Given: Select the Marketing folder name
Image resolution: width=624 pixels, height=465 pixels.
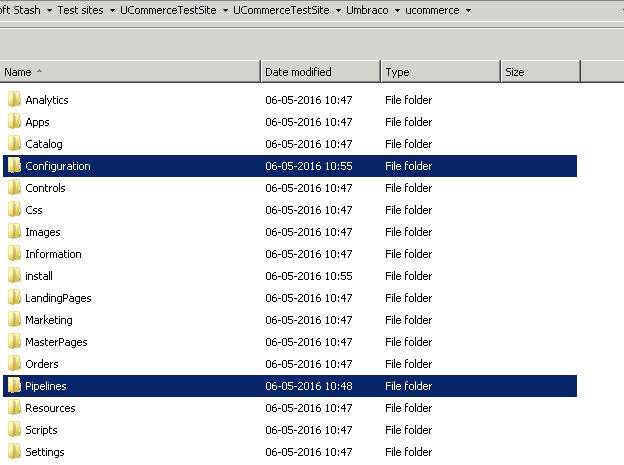Looking at the screenshot, I should [49, 320].
